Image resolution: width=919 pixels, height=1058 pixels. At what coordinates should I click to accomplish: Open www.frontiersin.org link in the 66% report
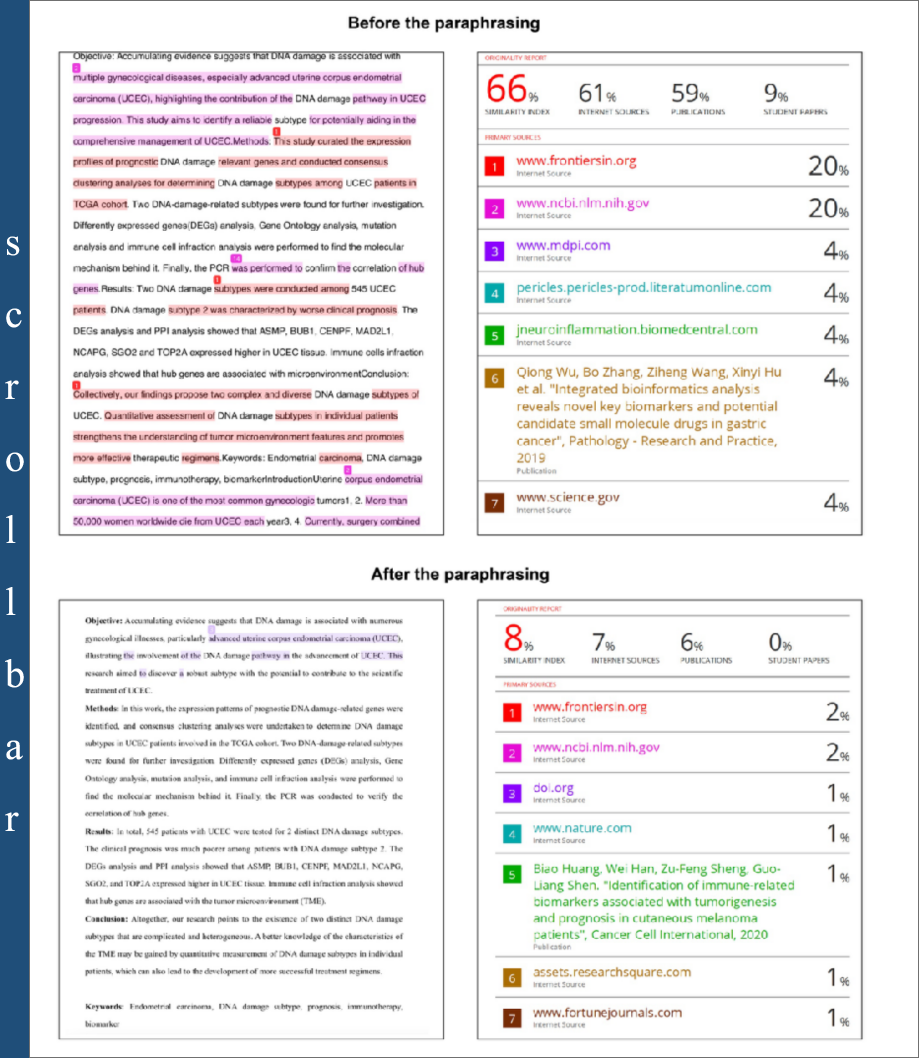pyautogui.click(x=576, y=161)
